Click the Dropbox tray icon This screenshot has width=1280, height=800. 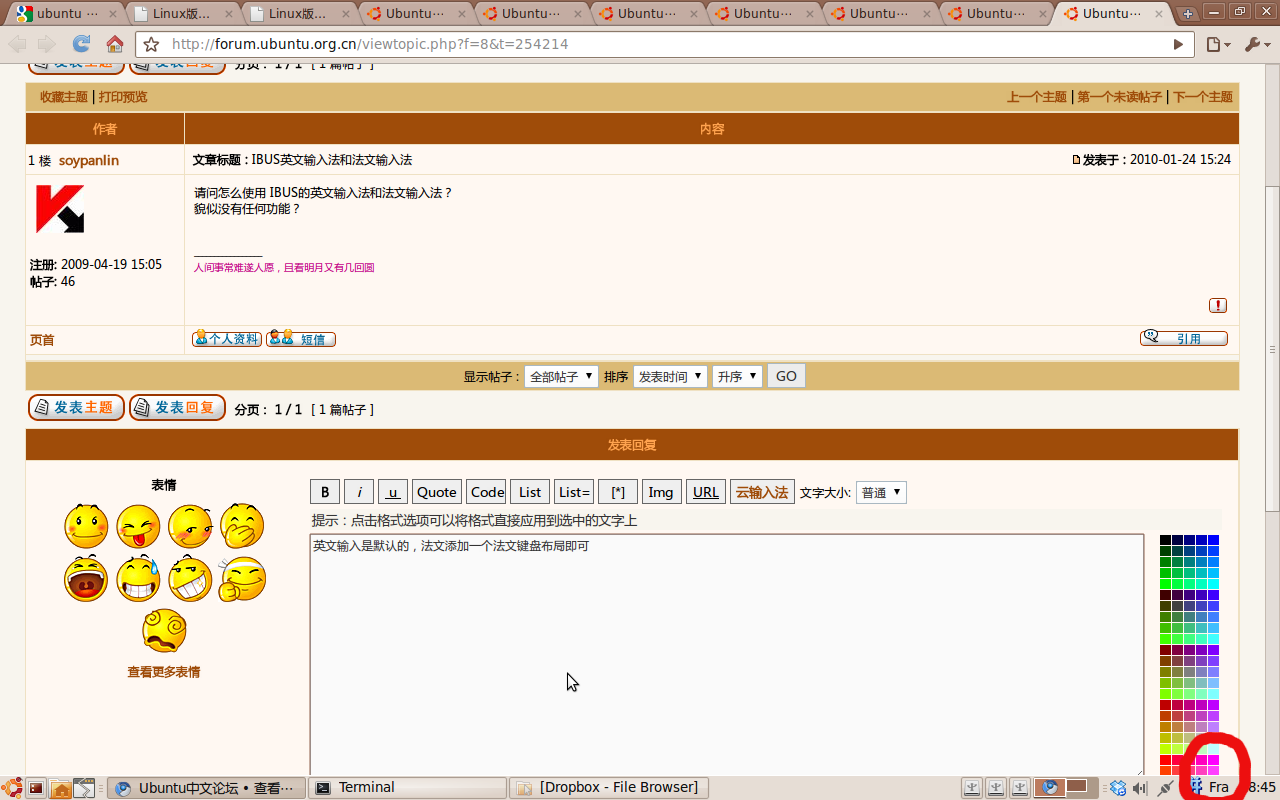[1118, 788]
